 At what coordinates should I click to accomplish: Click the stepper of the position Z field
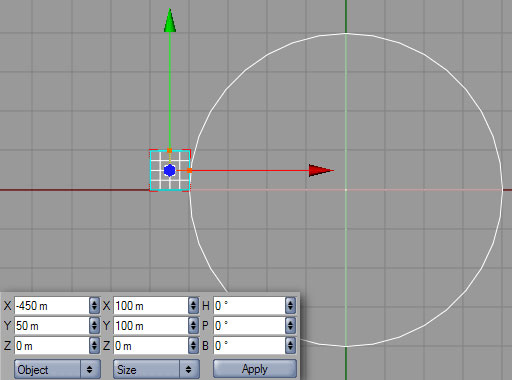pyautogui.click(x=94, y=346)
